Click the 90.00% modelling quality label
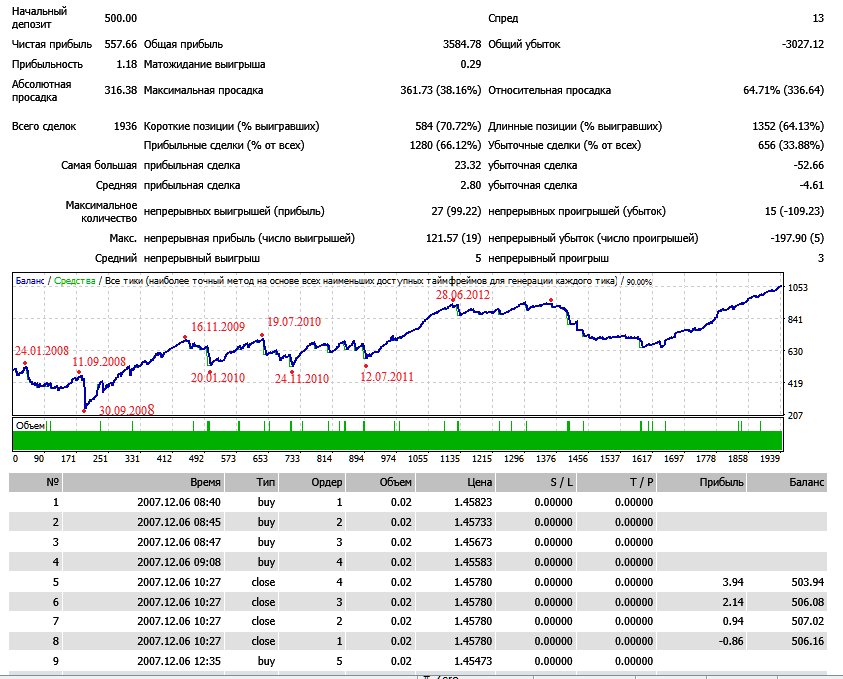The image size is (843, 679). [x=639, y=282]
